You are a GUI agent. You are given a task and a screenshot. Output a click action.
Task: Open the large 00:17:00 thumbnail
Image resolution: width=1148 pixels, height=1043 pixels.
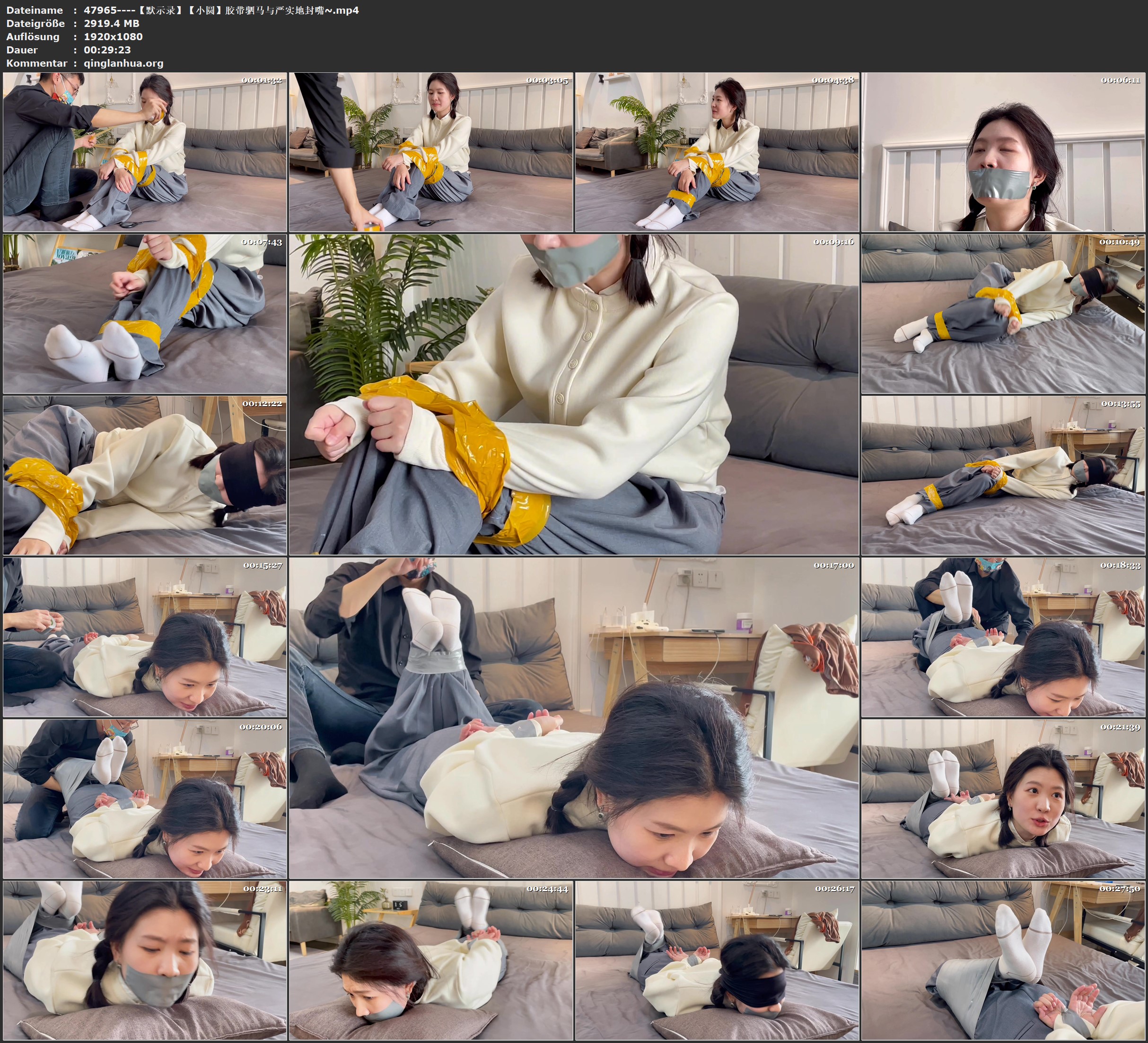(573, 717)
